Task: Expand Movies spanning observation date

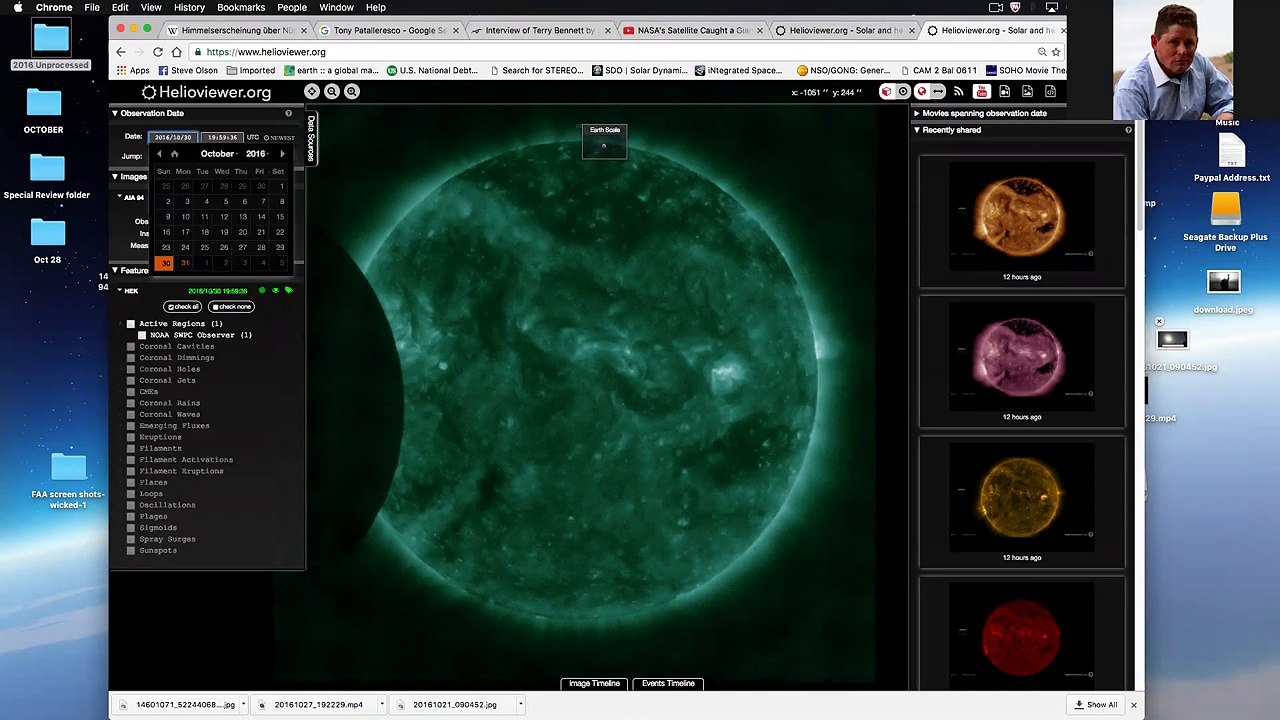Action: tap(916, 113)
